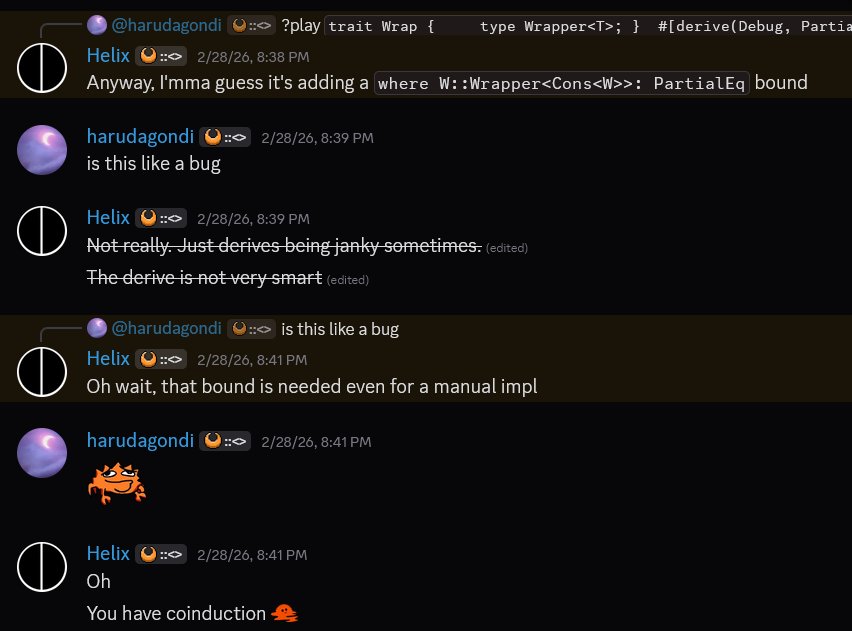Screen dimensions: 852x631
Task: Click the ?play command text
Action: (300, 24)
